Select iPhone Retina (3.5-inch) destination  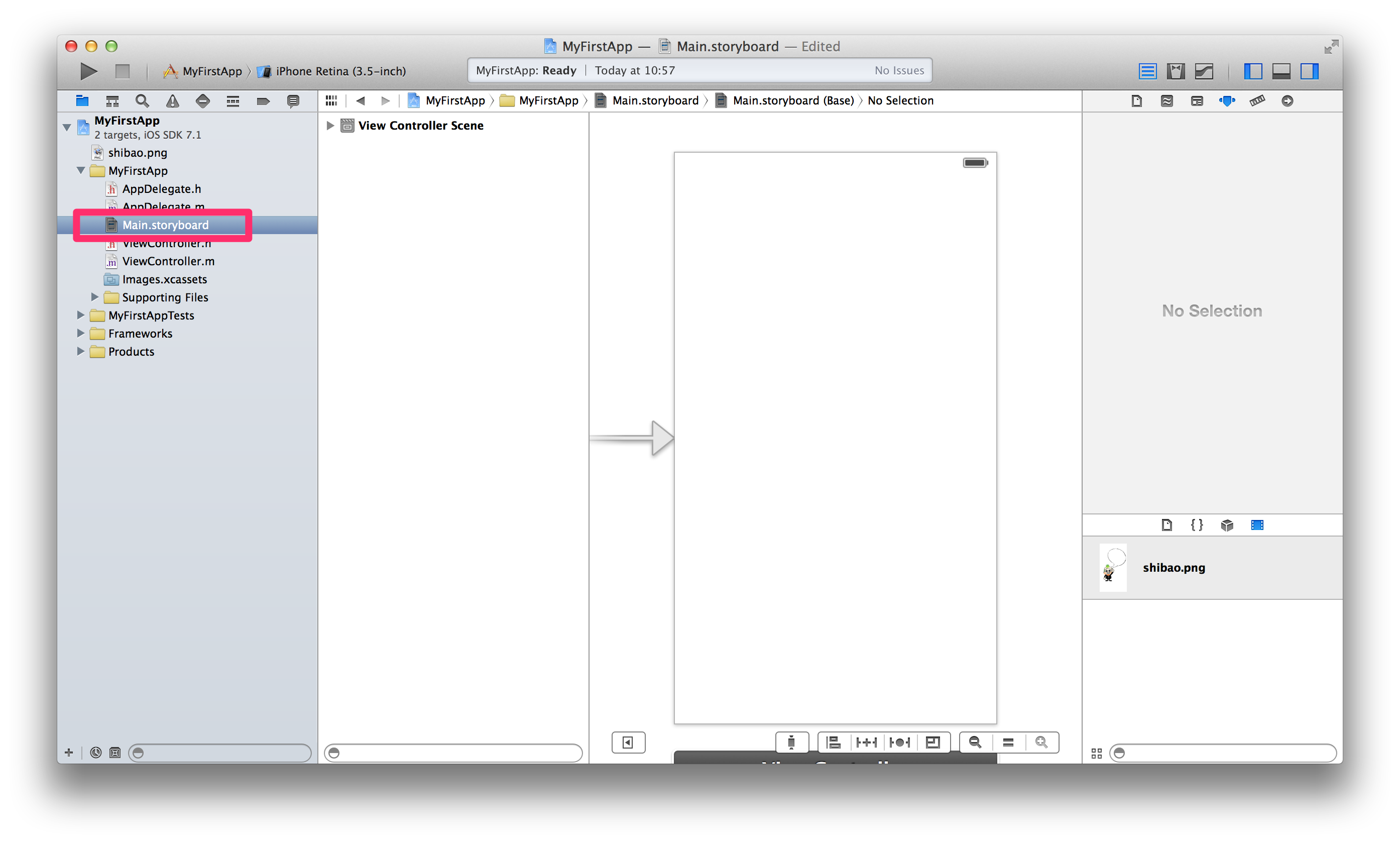coord(339,71)
